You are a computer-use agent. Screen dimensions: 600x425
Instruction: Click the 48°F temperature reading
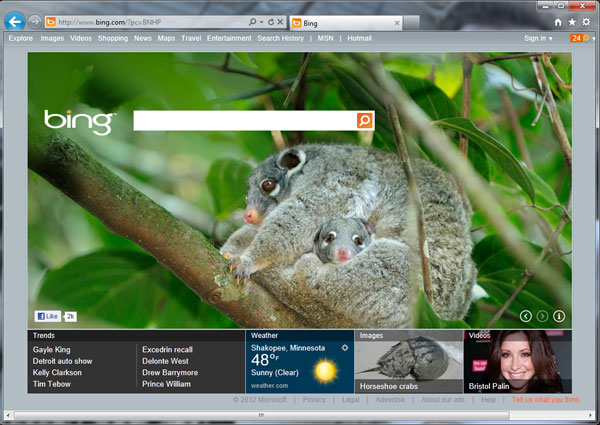pos(265,360)
